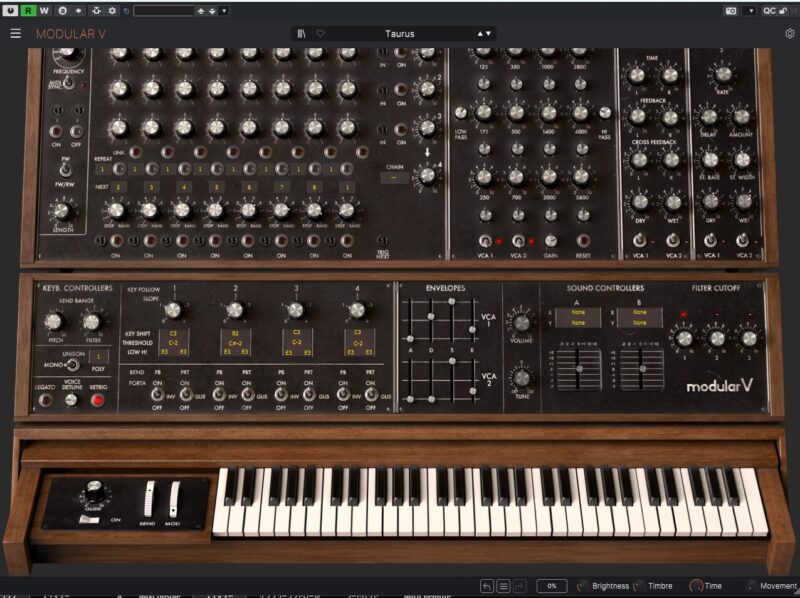
Task: Open the Modular V hamburger menu
Action: point(16,34)
